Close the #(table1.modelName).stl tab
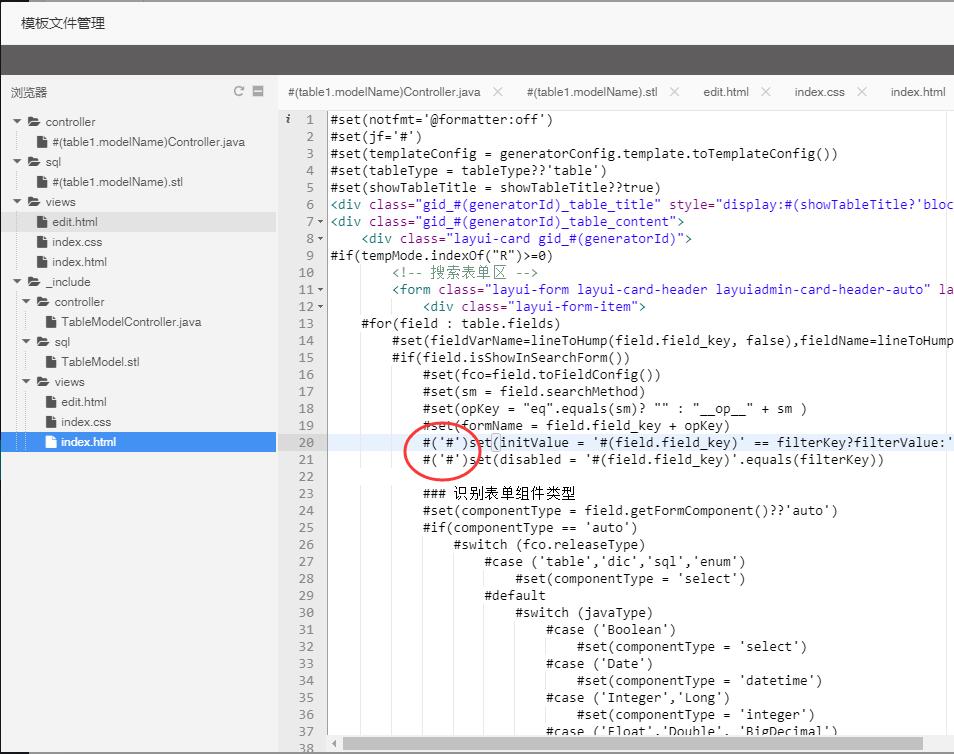 [674, 91]
